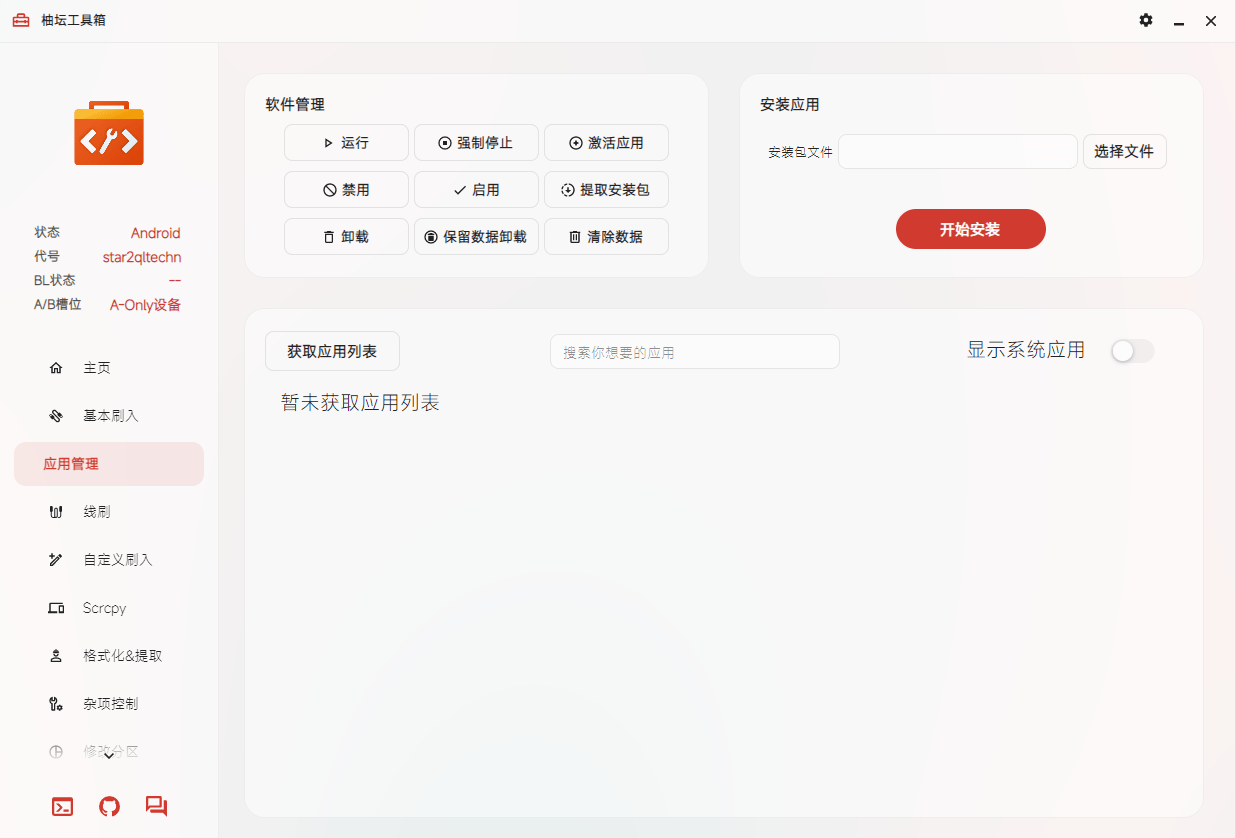
Task: Click the toolbox logo above the device status
Action: pyautogui.click(x=108, y=133)
